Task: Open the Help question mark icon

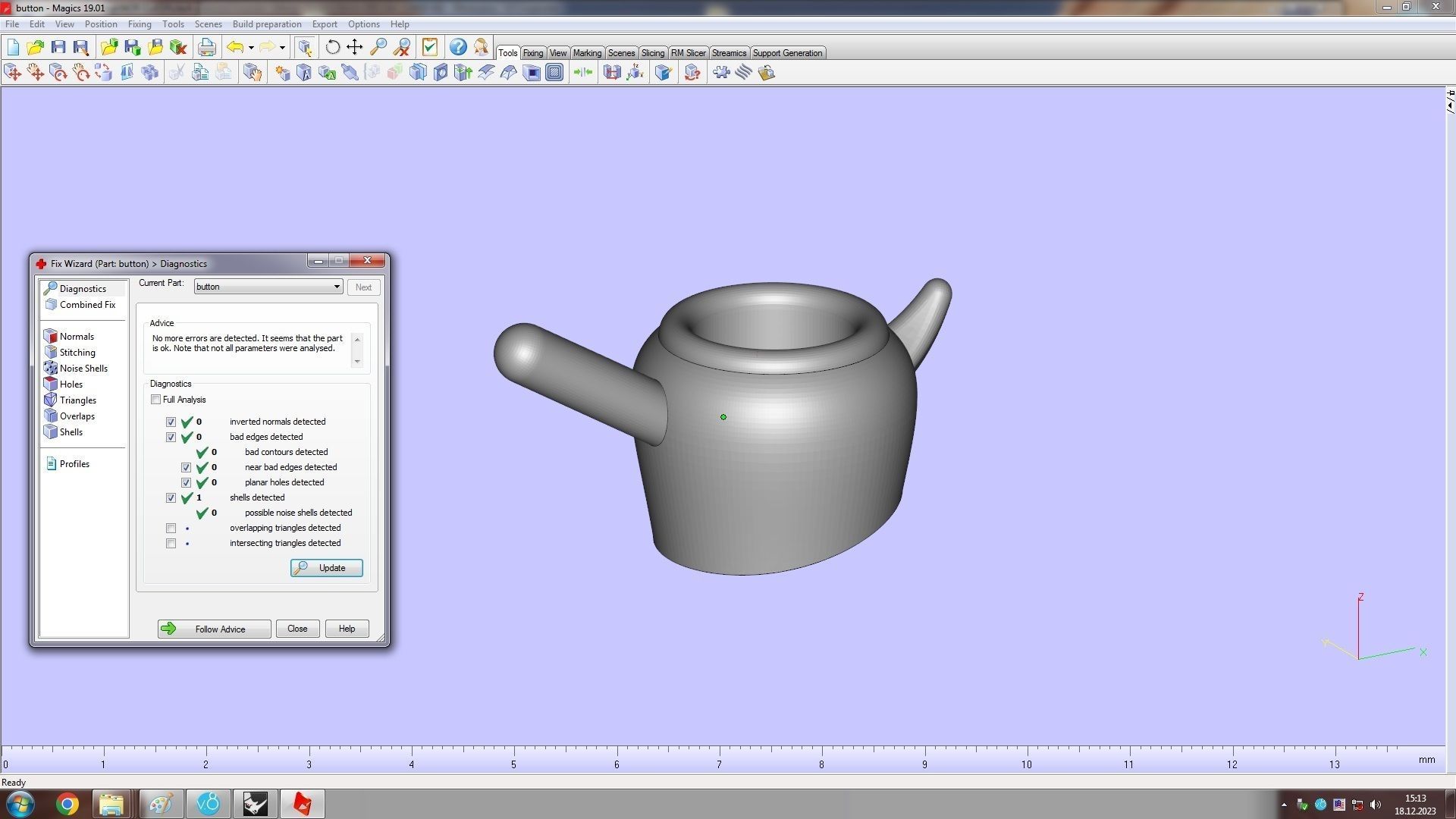Action: pos(458,47)
